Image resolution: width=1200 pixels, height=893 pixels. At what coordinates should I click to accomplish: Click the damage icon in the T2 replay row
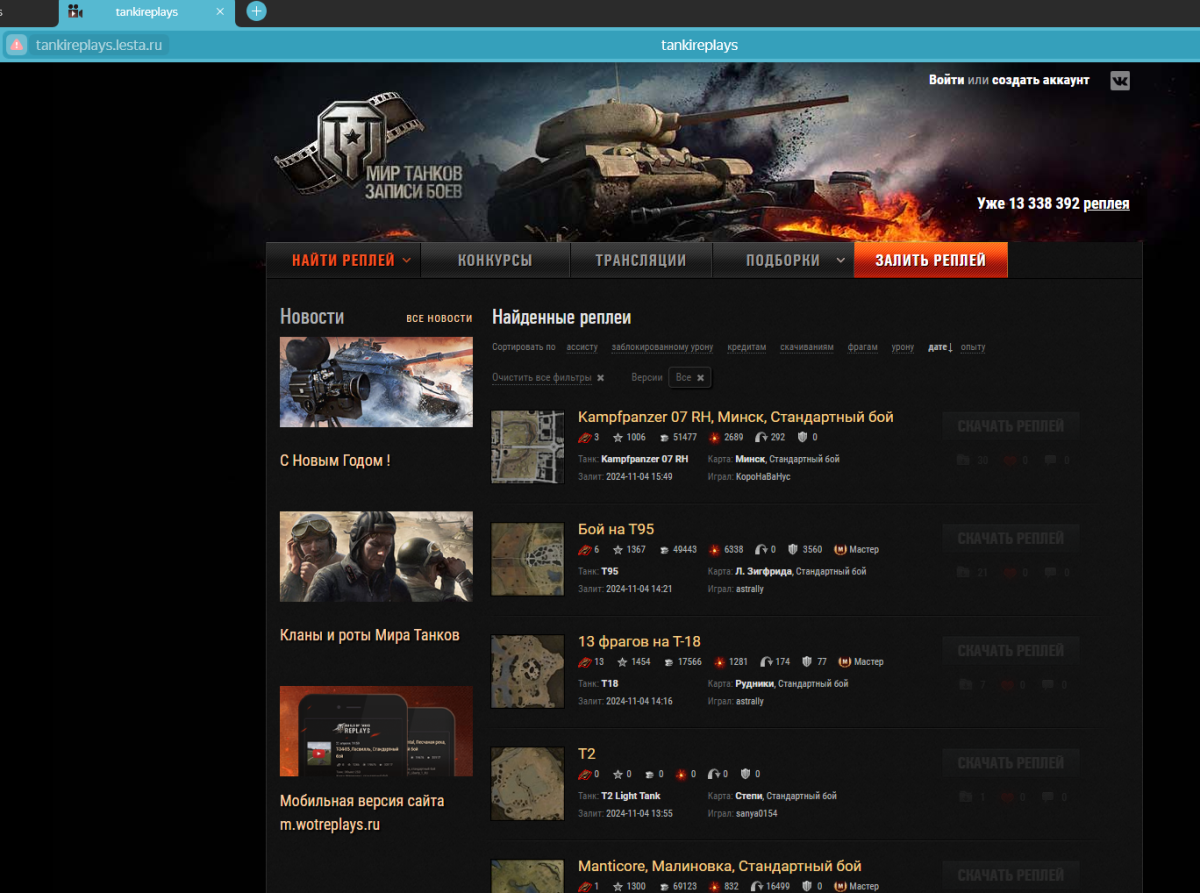click(x=681, y=774)
